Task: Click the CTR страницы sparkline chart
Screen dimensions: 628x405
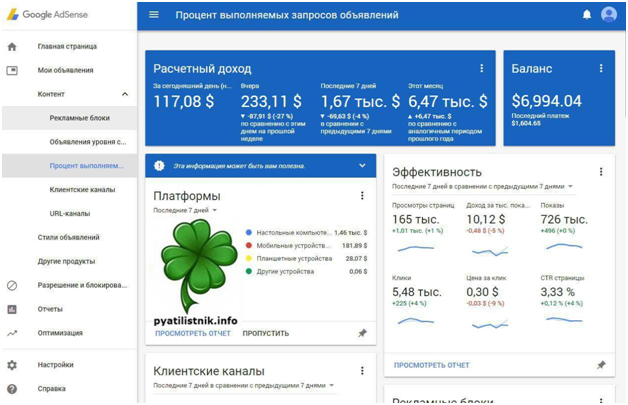Action: 564,320
